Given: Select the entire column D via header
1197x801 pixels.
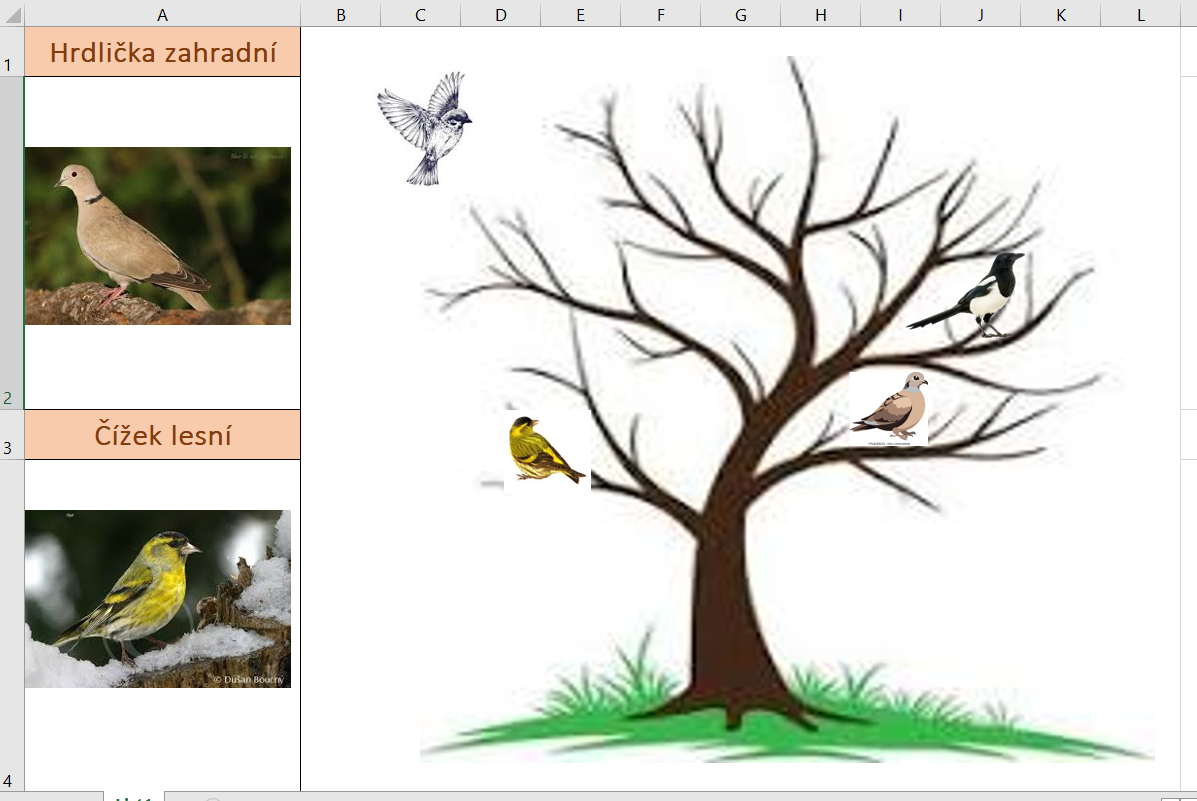Looking at the screenshot, I should click(x=501, y=14).
